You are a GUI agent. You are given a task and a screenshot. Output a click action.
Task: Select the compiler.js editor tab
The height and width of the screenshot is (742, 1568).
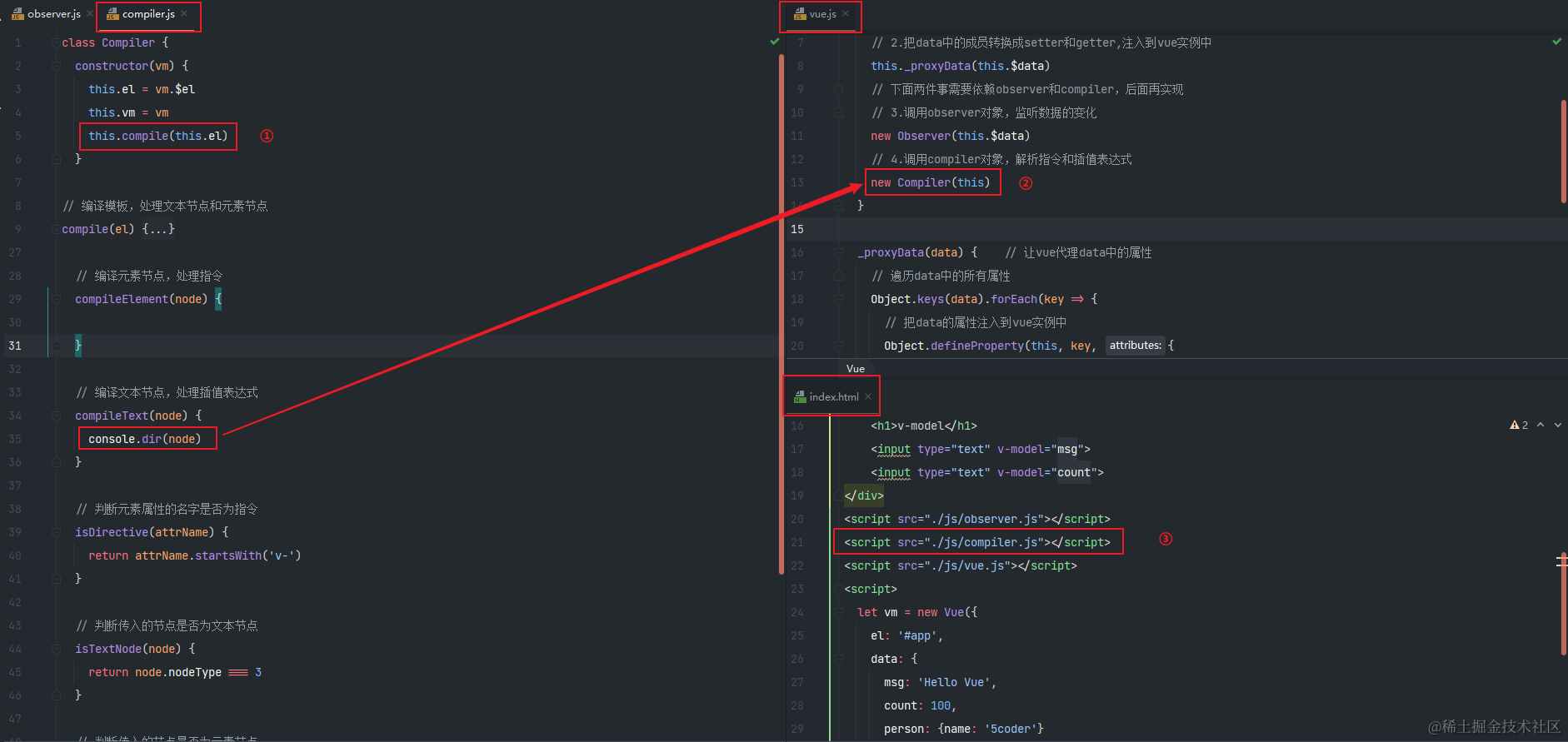[x=148, y=14]
